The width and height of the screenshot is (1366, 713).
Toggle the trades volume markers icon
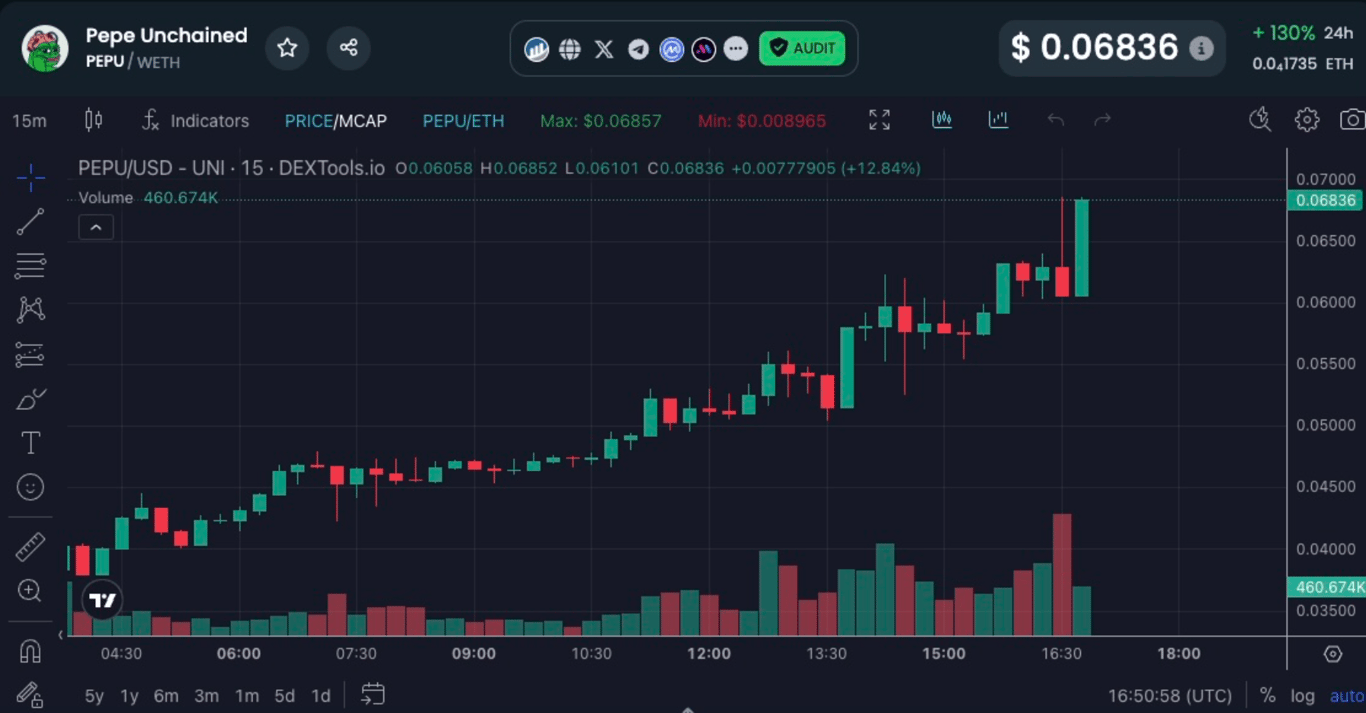[942, 120]
